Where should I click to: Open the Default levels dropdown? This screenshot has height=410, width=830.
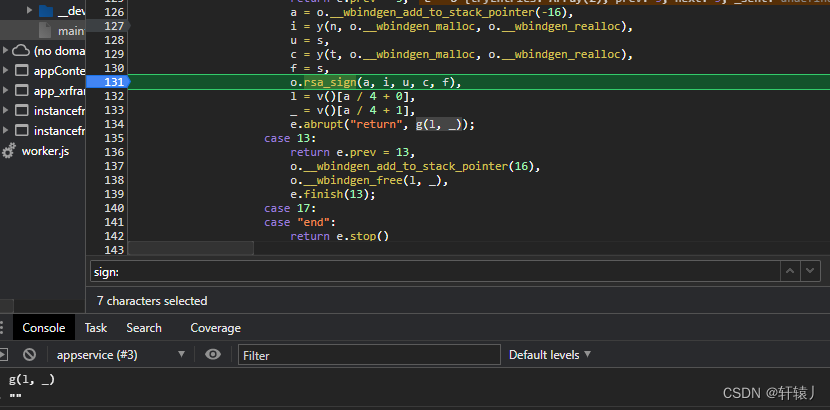(549, 354)
